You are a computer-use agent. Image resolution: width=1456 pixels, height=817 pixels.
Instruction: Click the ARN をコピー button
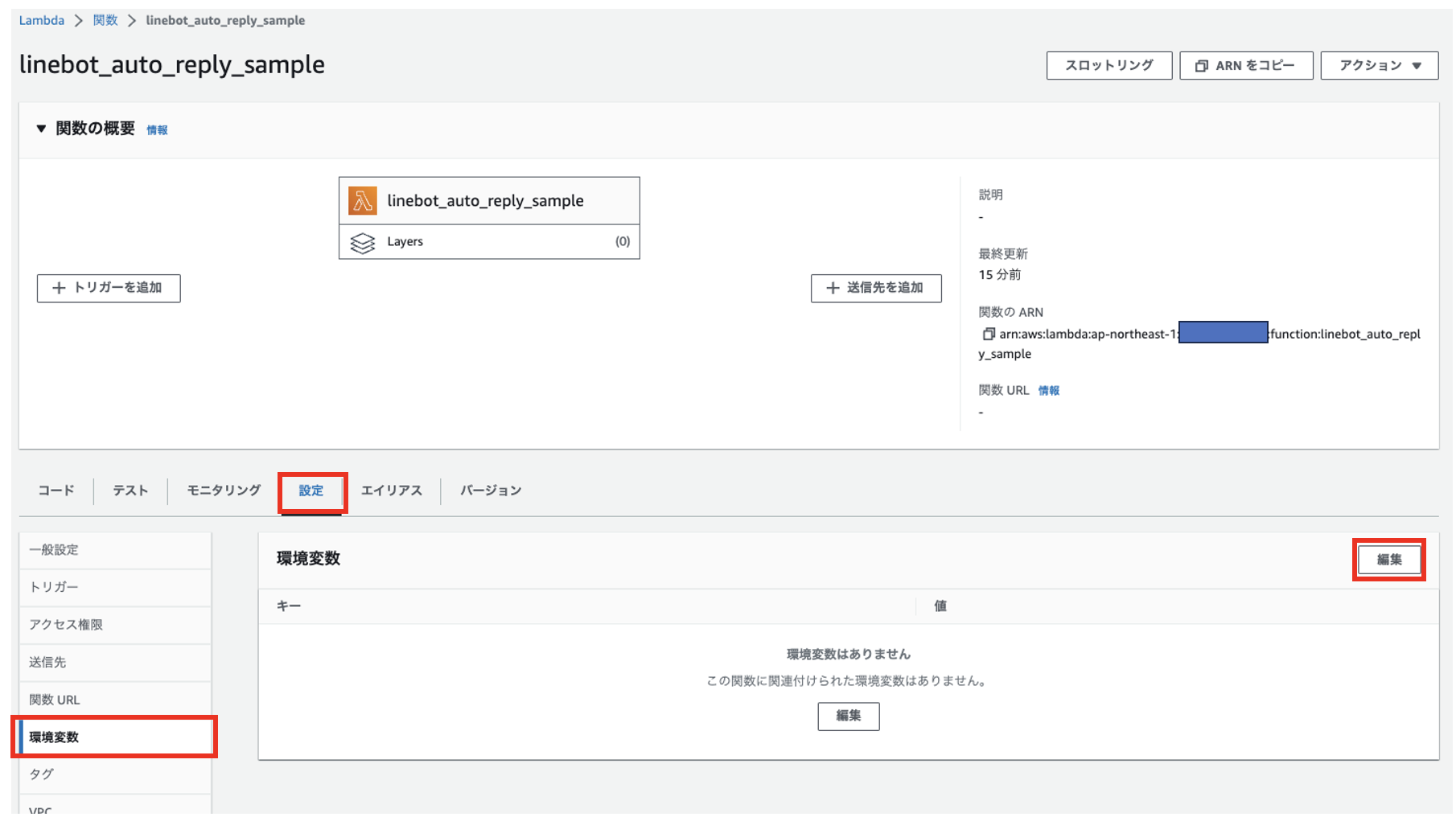click(1246, 66)
